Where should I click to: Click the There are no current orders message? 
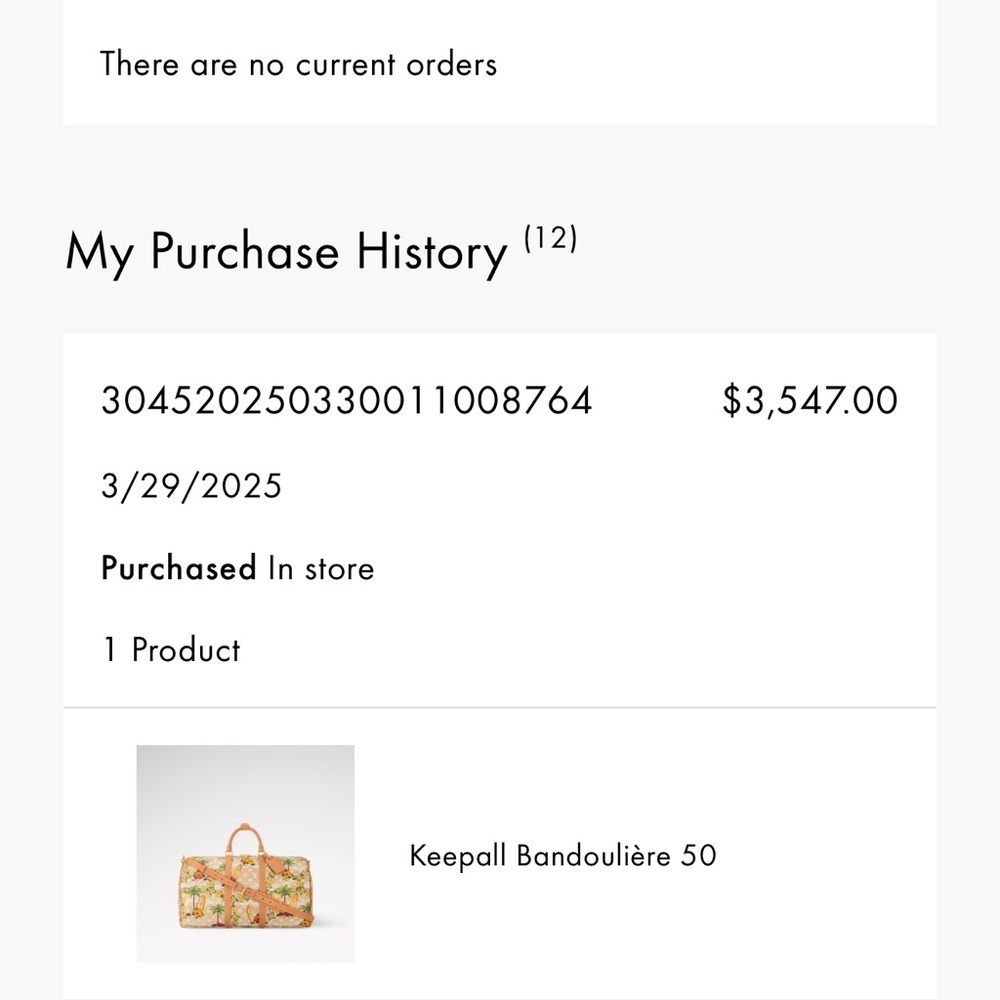[x=298, y=64]
